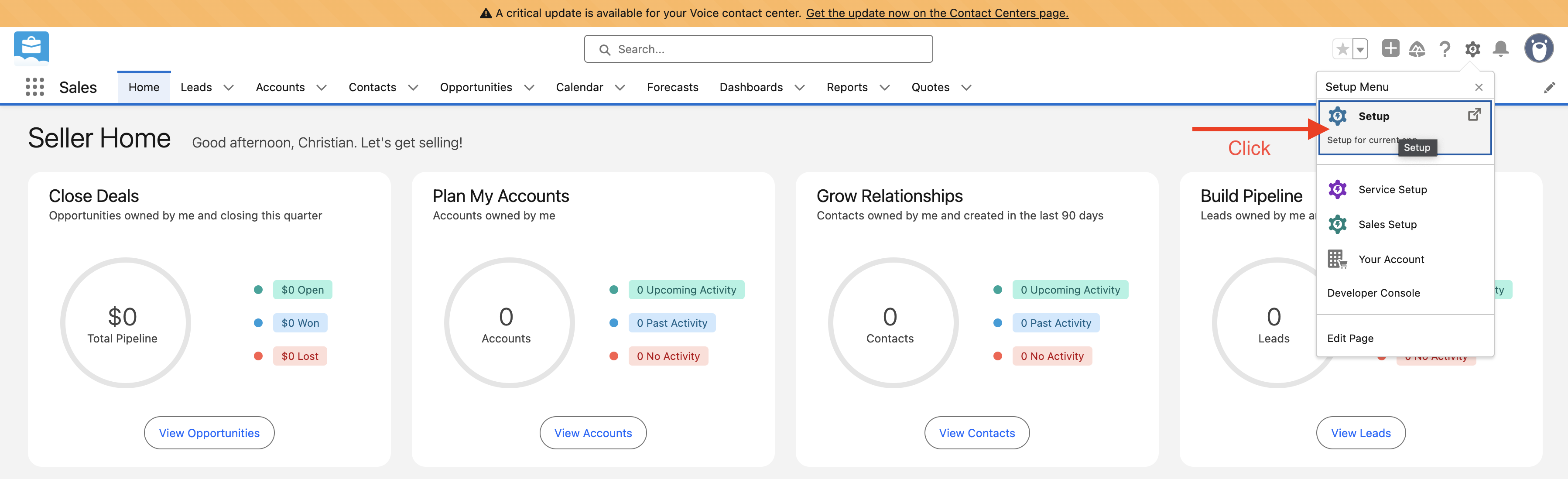This screenshot has height=479, width=1568.
Task: Expand the Accounts tab dropdown chevron
Action: [x=322, y=88]
